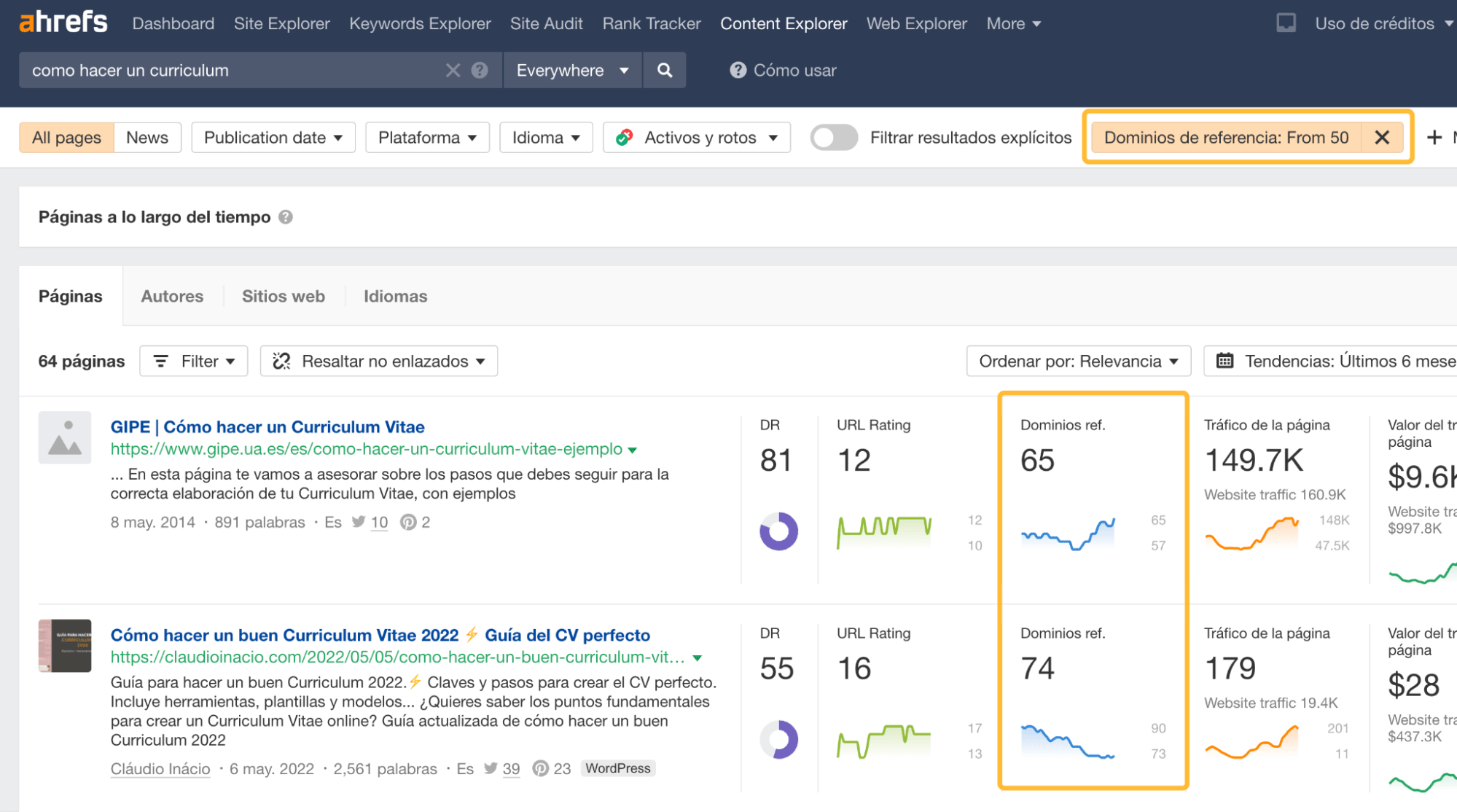Screen dimensions: 1457x812
Task: Switch to the Autores tab
Action: coord(172,296)
